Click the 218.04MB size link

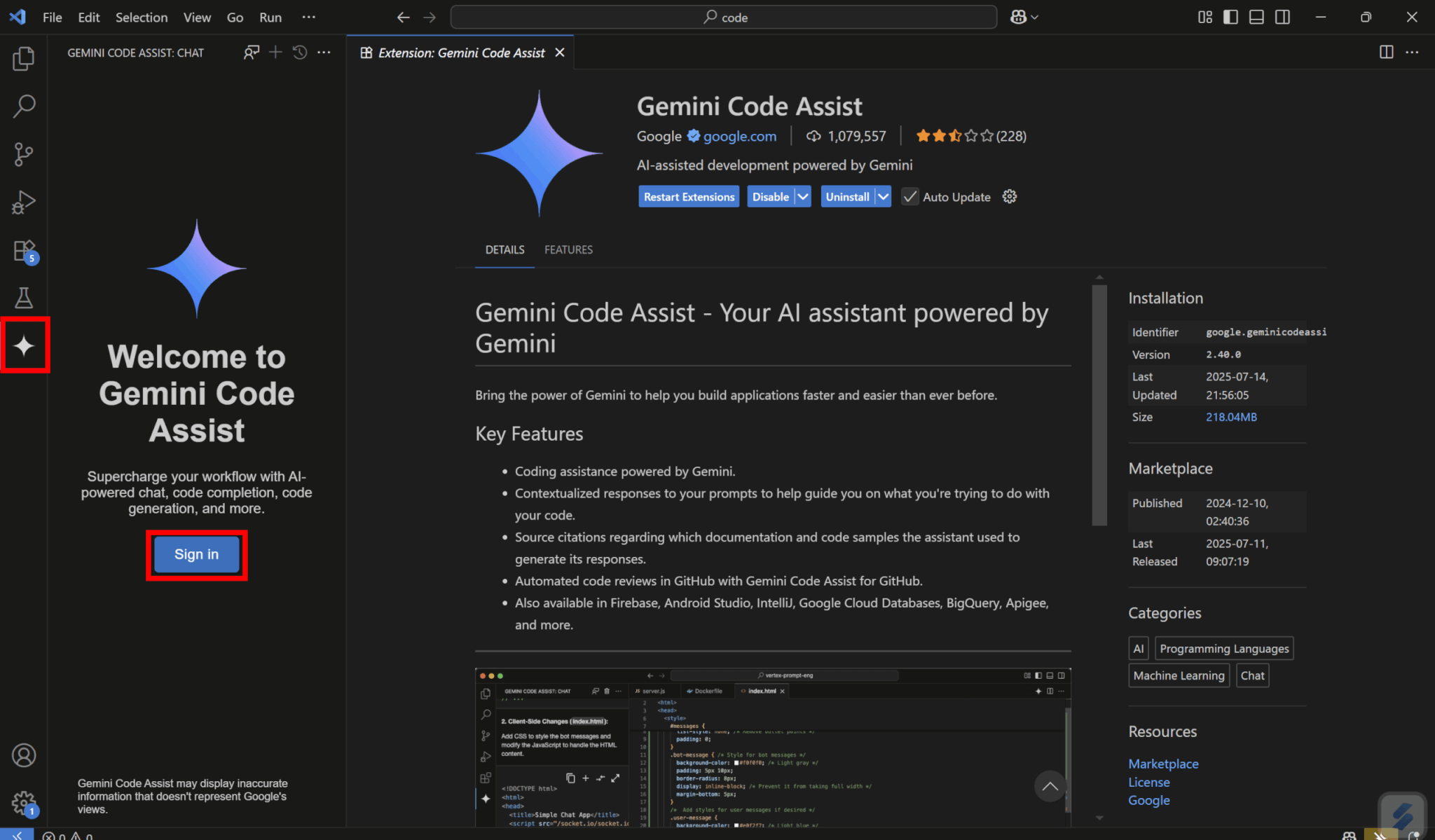(1231, 417)
